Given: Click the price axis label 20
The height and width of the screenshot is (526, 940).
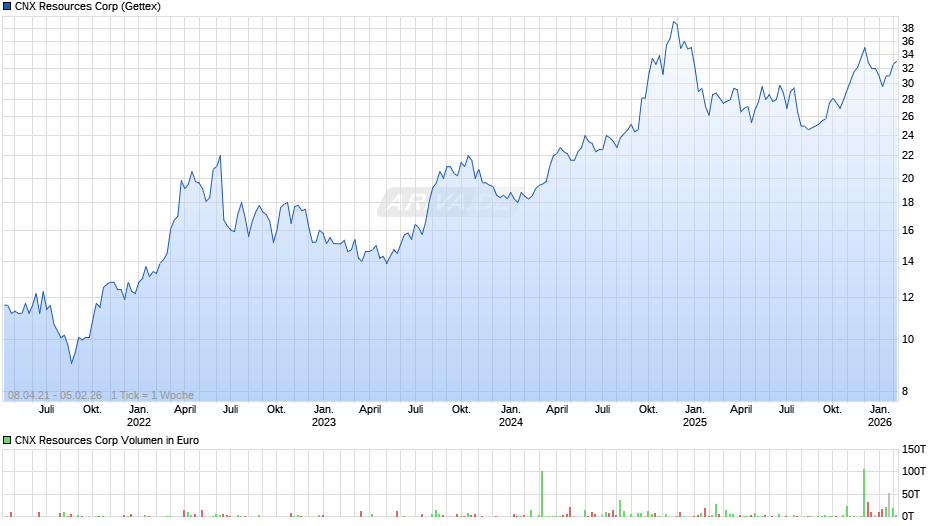Looking at the screenshot, I should pos(908,178).
